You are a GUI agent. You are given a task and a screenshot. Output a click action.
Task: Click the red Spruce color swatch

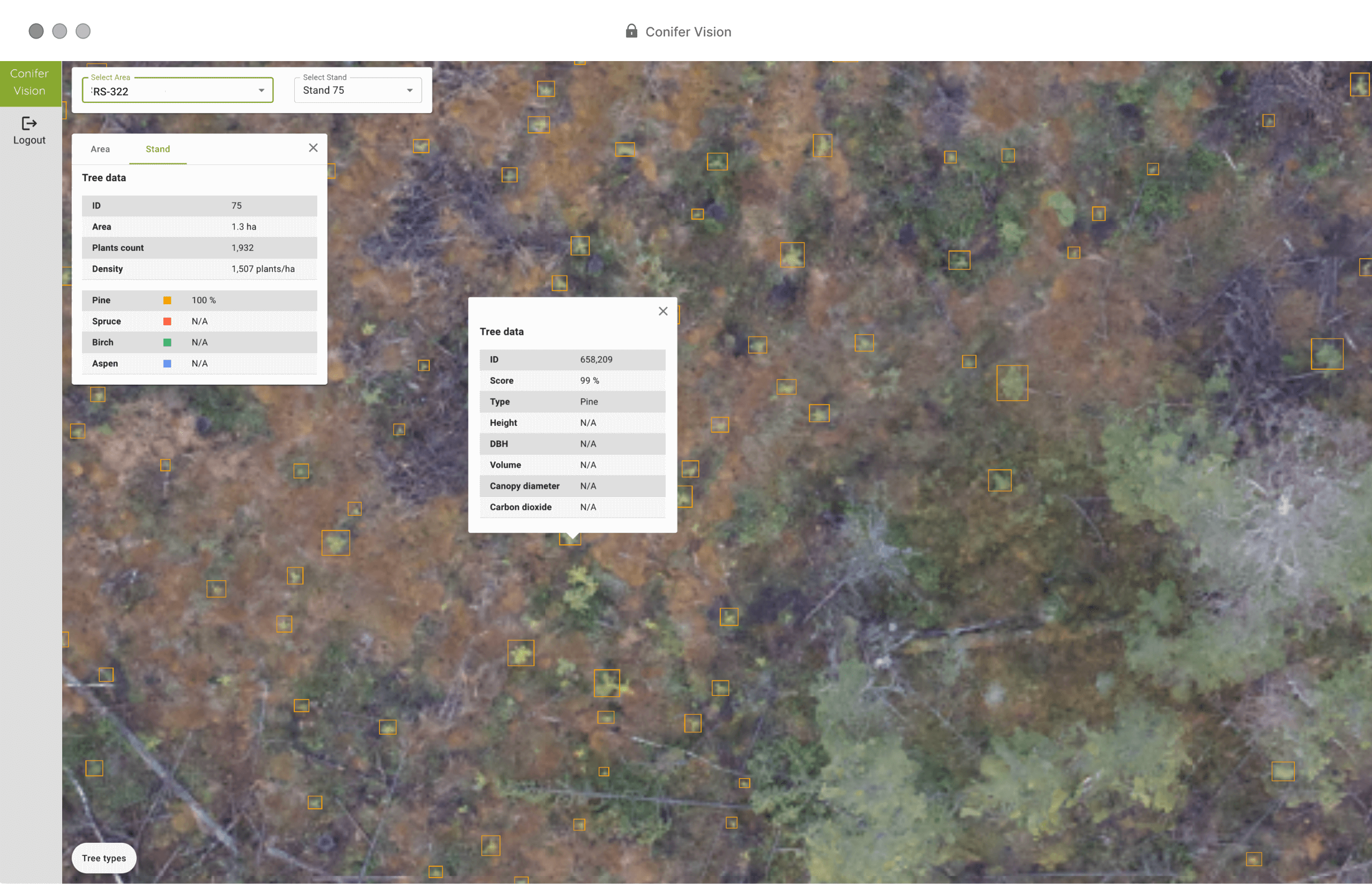[167, 321]
